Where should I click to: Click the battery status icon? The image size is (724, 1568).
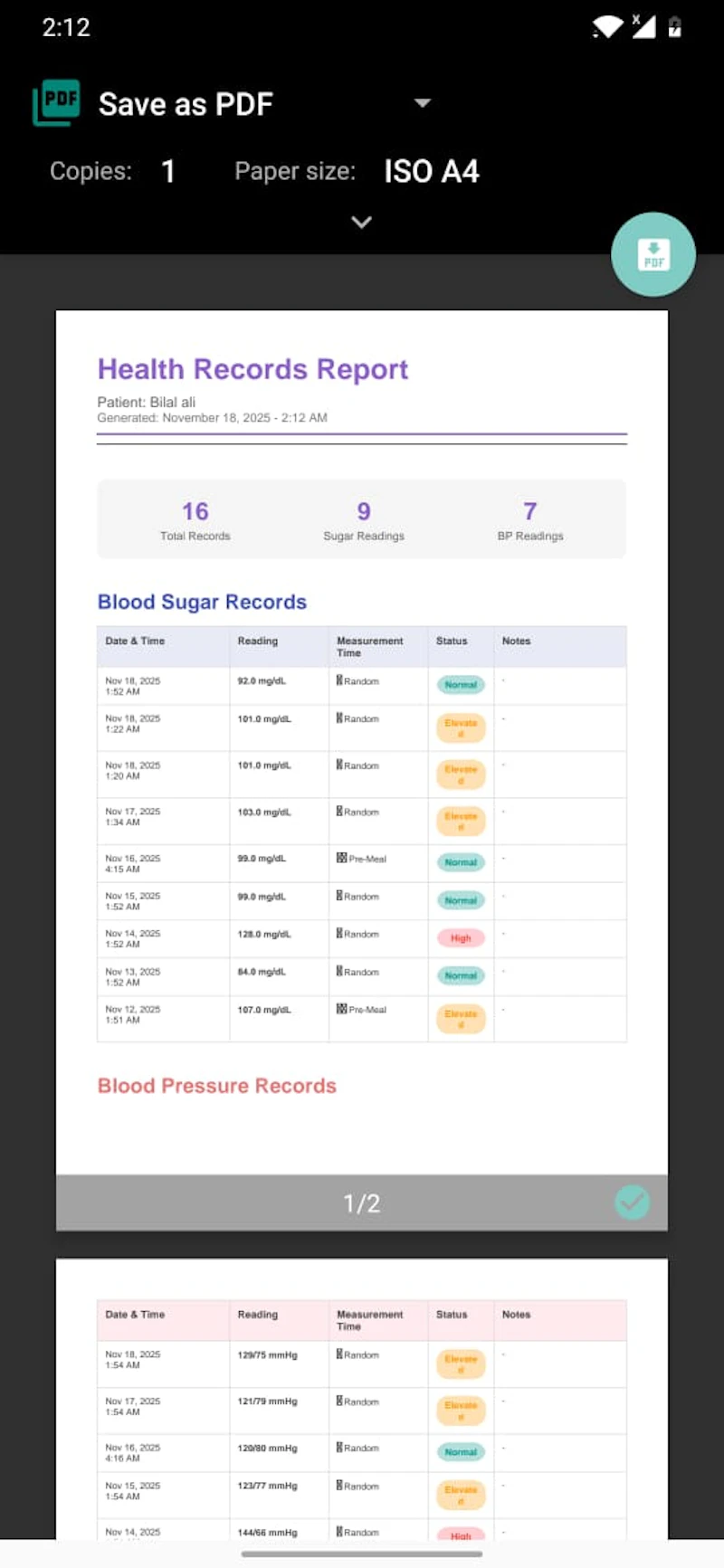coord(674,27)
